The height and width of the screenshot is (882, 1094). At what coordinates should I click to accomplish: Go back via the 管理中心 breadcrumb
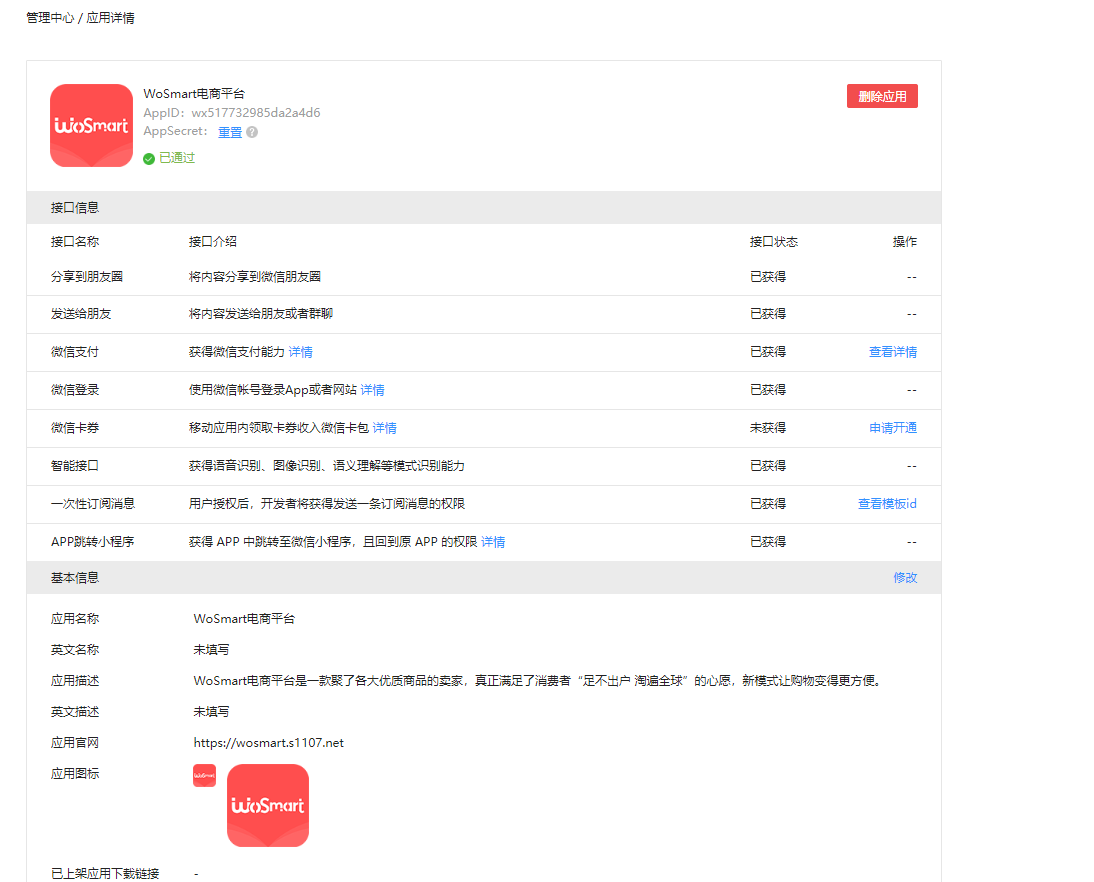click(x=51, y=17)
